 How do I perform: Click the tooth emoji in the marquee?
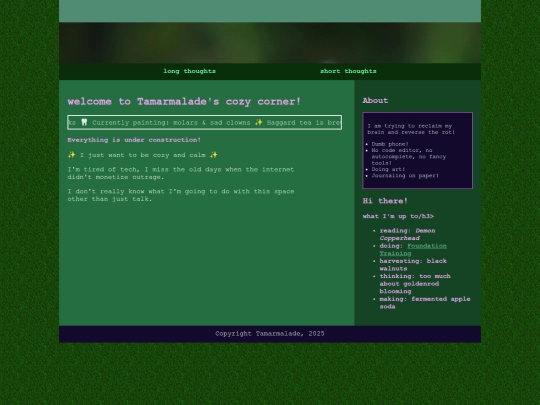click(x=84, y=122)
